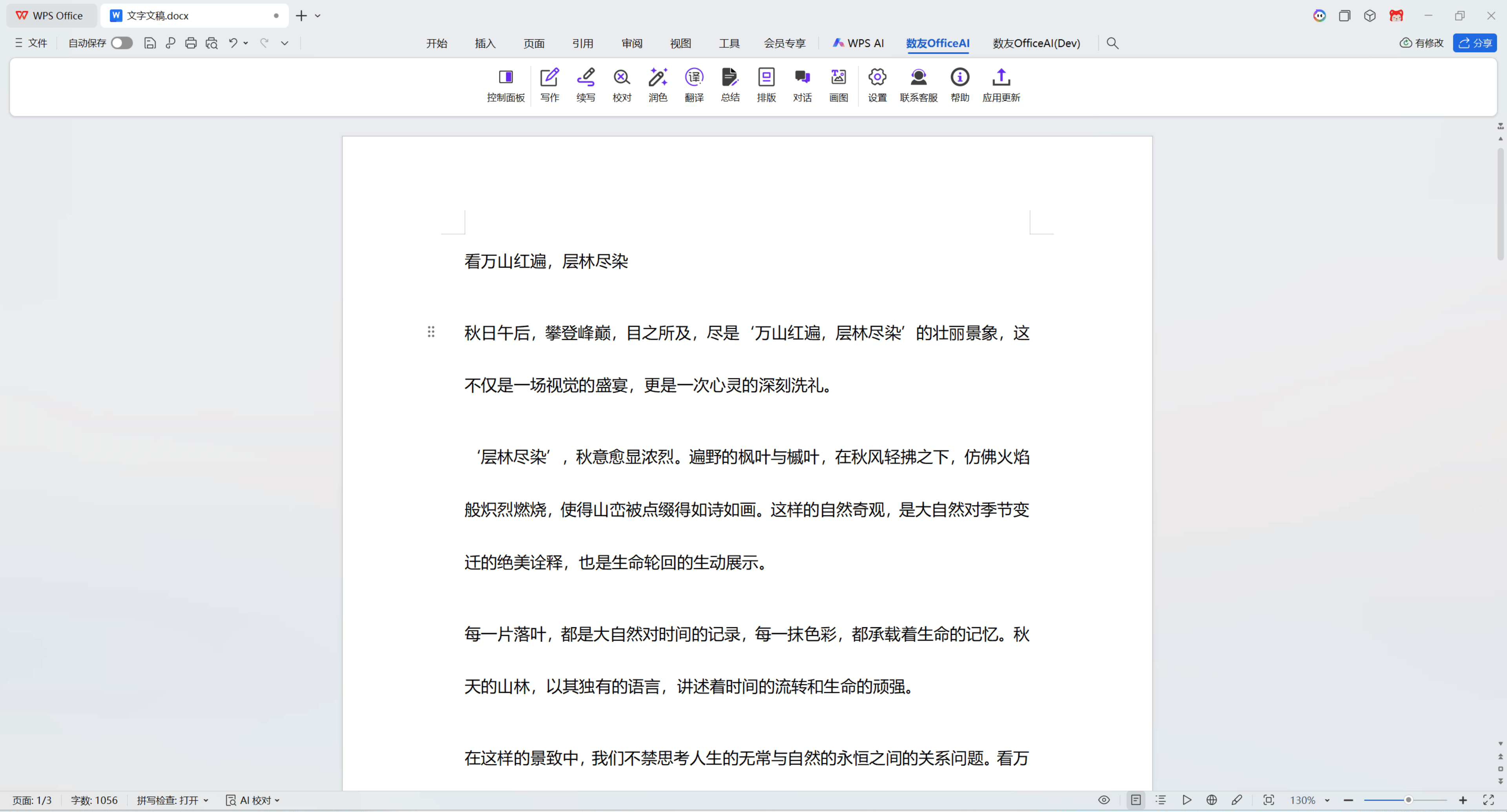Open the 插入 ribbon menu

pos(485,43)
